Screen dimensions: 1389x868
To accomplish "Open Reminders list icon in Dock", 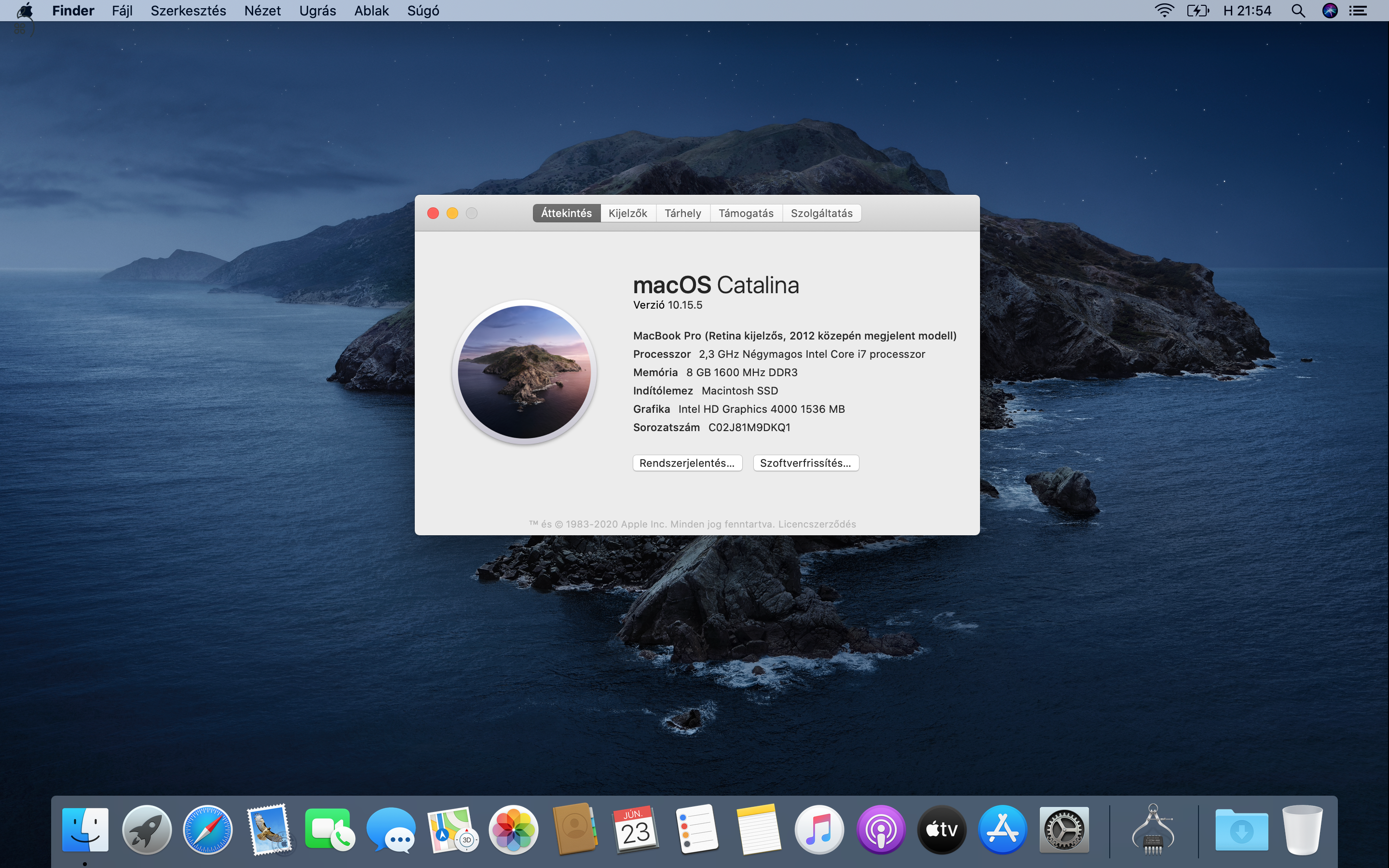I will (697, 829).
